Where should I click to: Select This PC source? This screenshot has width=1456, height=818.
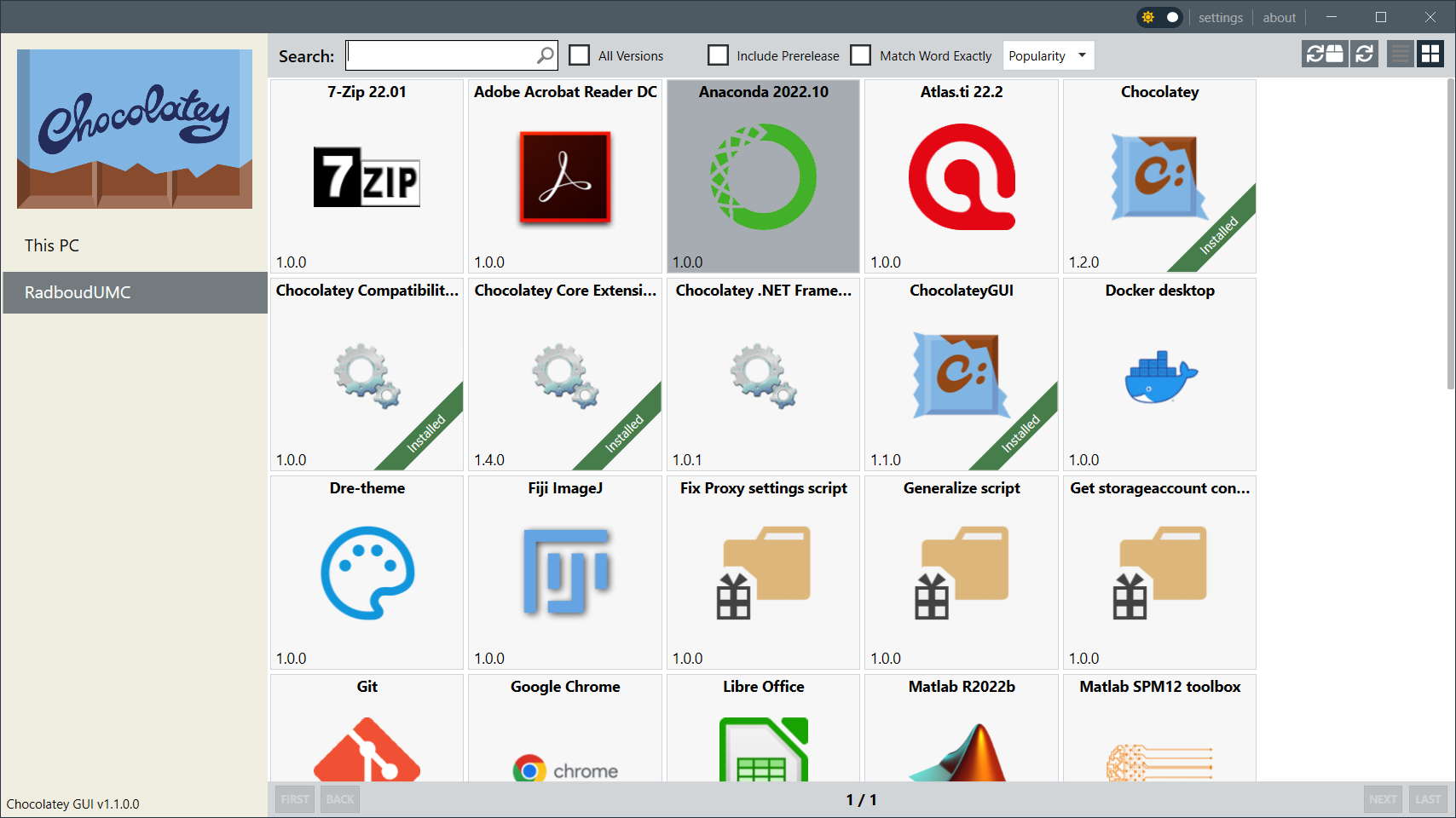[x=135, y=245]
